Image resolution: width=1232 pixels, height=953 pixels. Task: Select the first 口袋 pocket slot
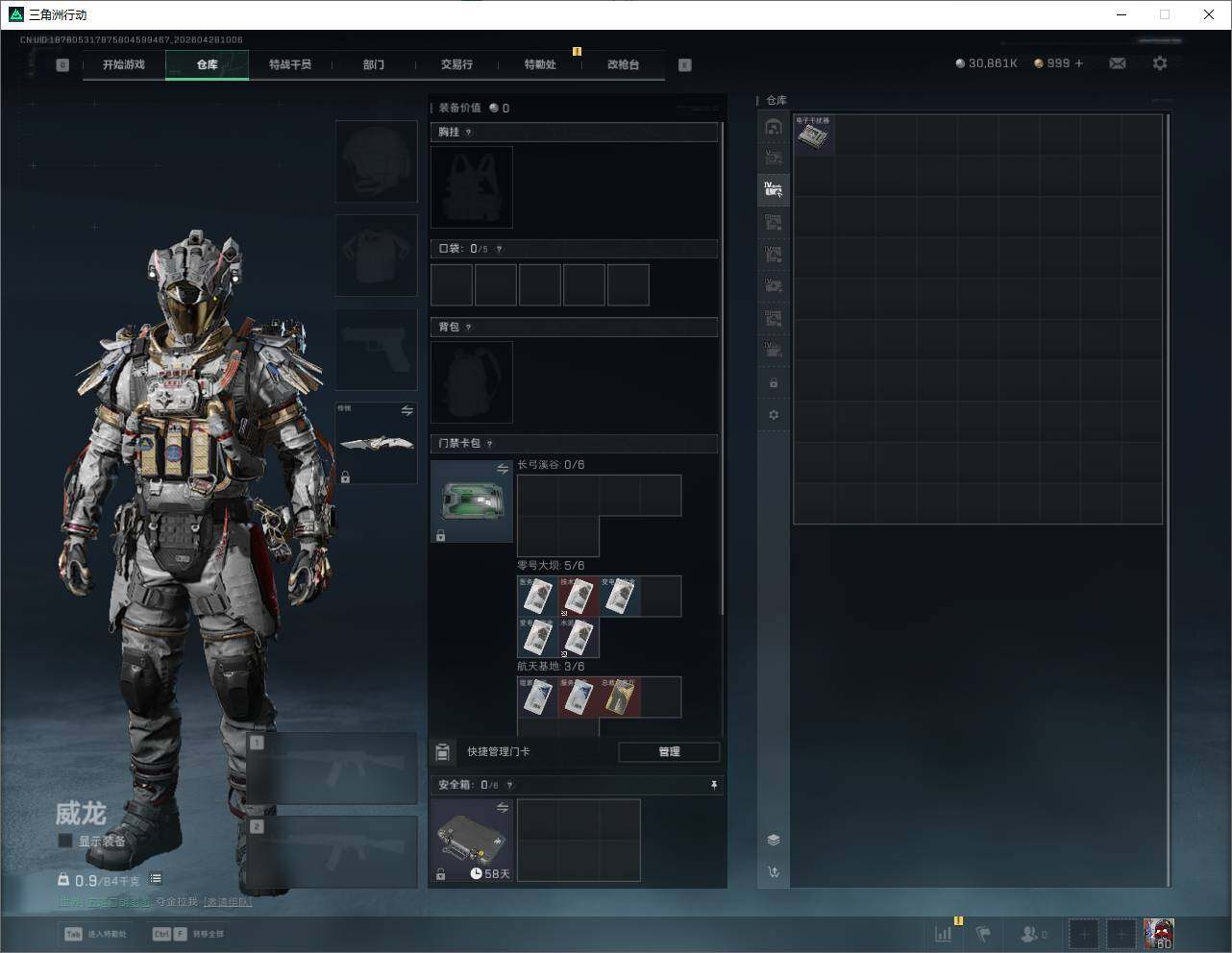452,285
